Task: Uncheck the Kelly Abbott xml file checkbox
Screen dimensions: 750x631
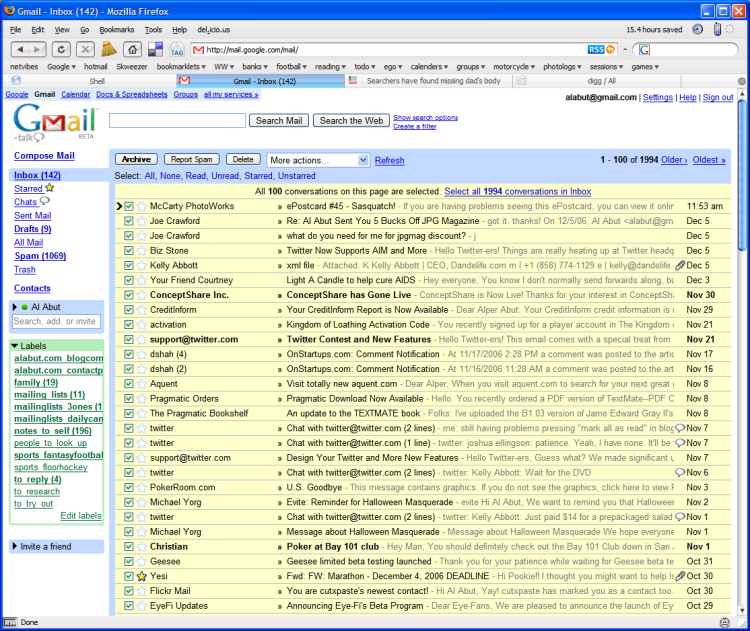Action: pos(129,266)
